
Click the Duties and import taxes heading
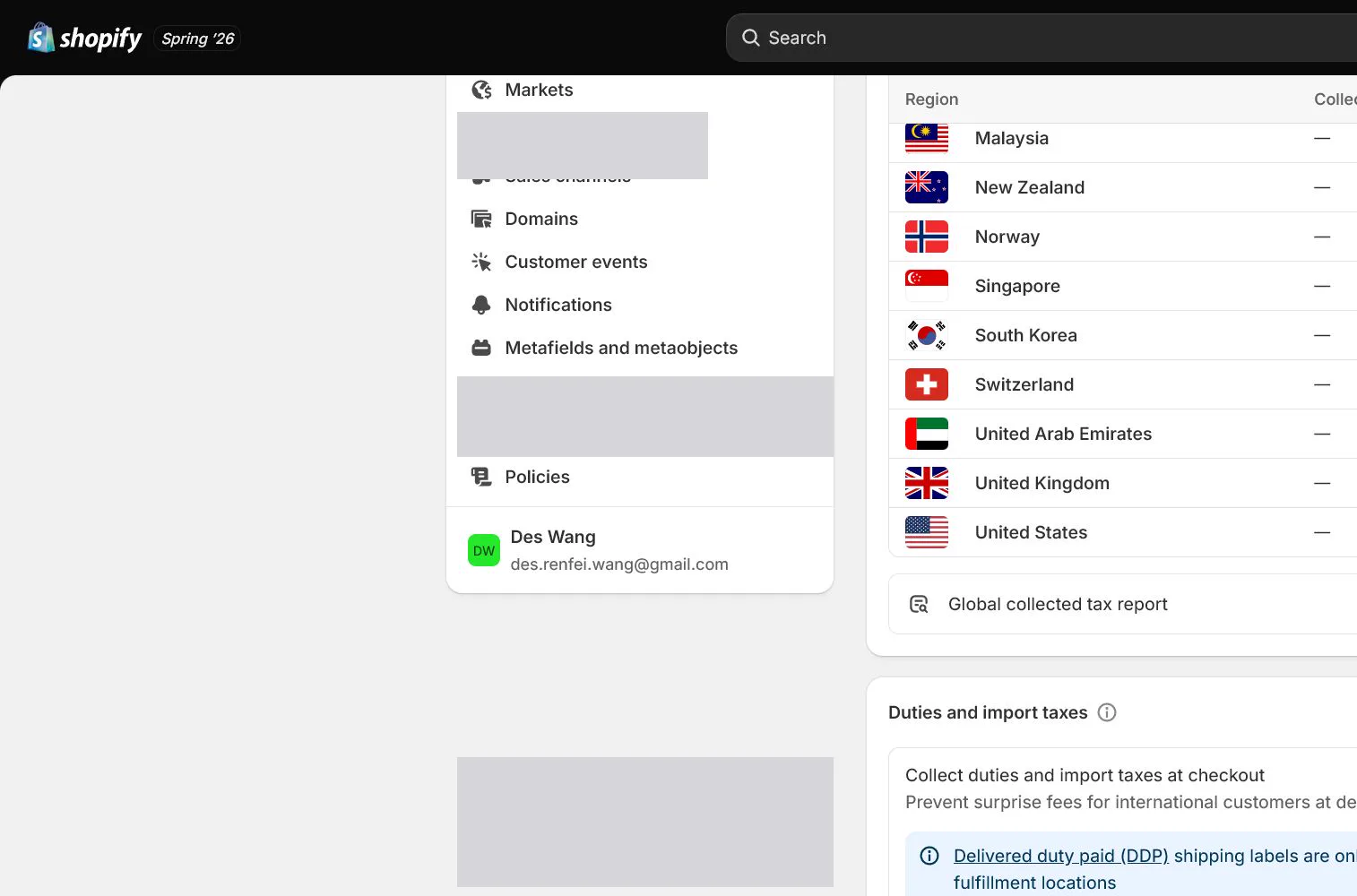click(988, 712)
